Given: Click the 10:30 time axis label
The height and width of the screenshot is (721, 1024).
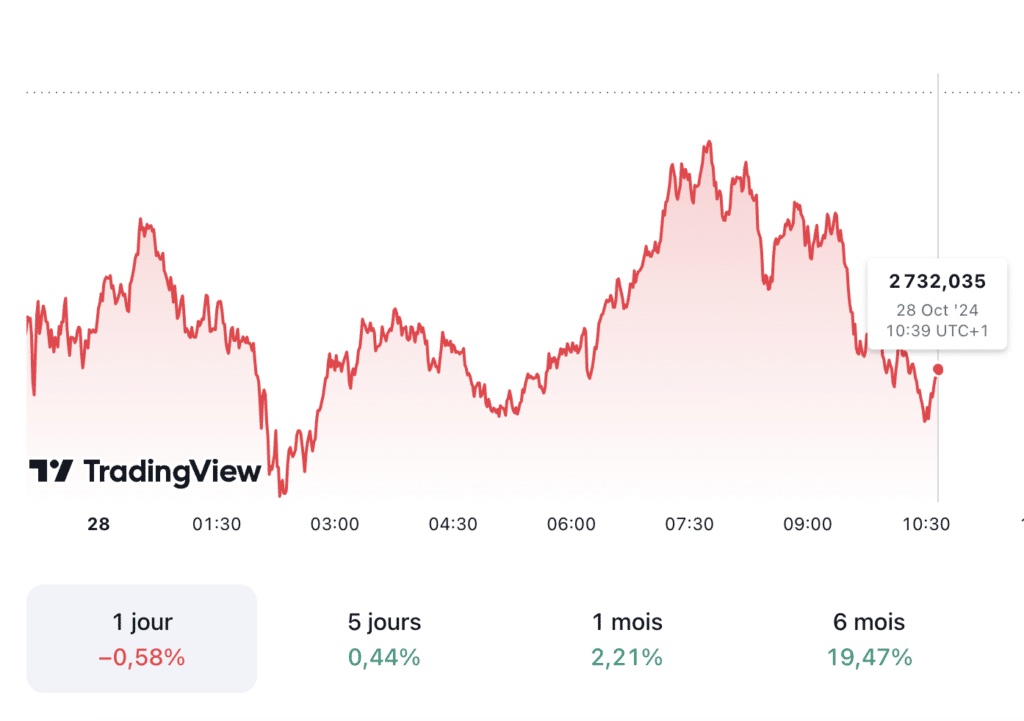Looking at the screenshot, I should [925, 524].
